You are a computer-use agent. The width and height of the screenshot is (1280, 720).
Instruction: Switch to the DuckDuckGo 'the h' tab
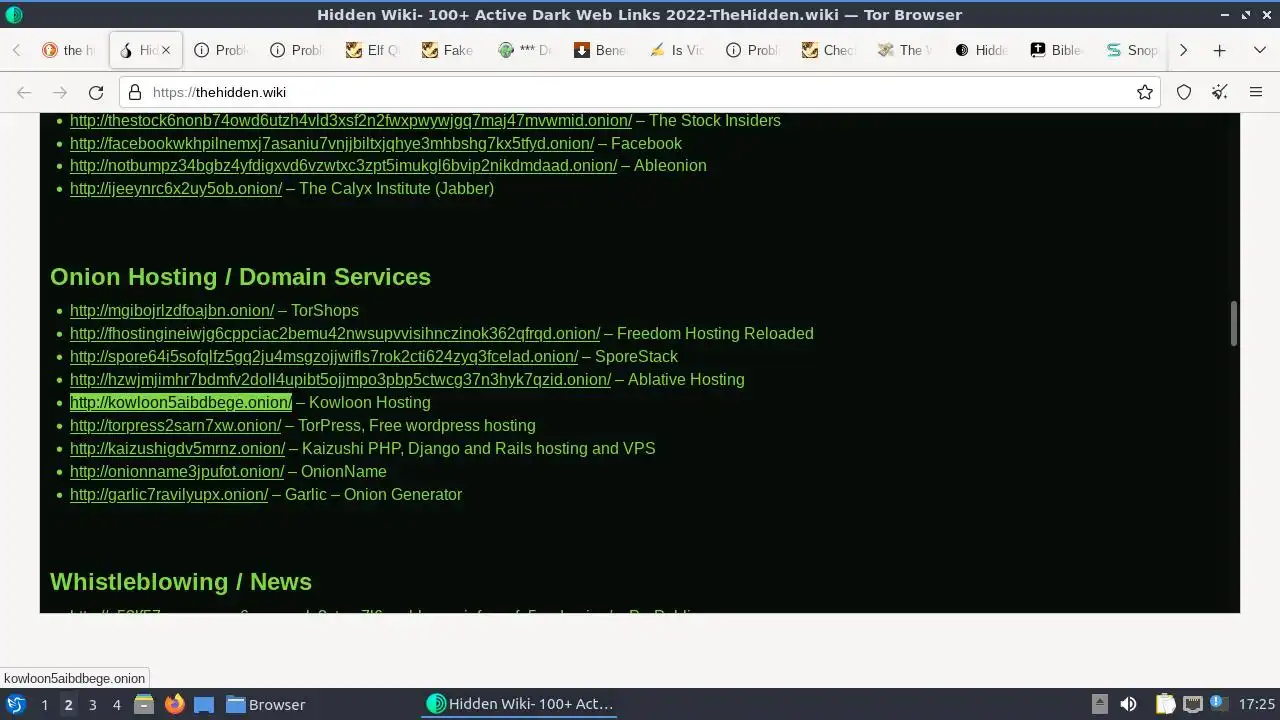pyautogui.click(x=68, y=50)
